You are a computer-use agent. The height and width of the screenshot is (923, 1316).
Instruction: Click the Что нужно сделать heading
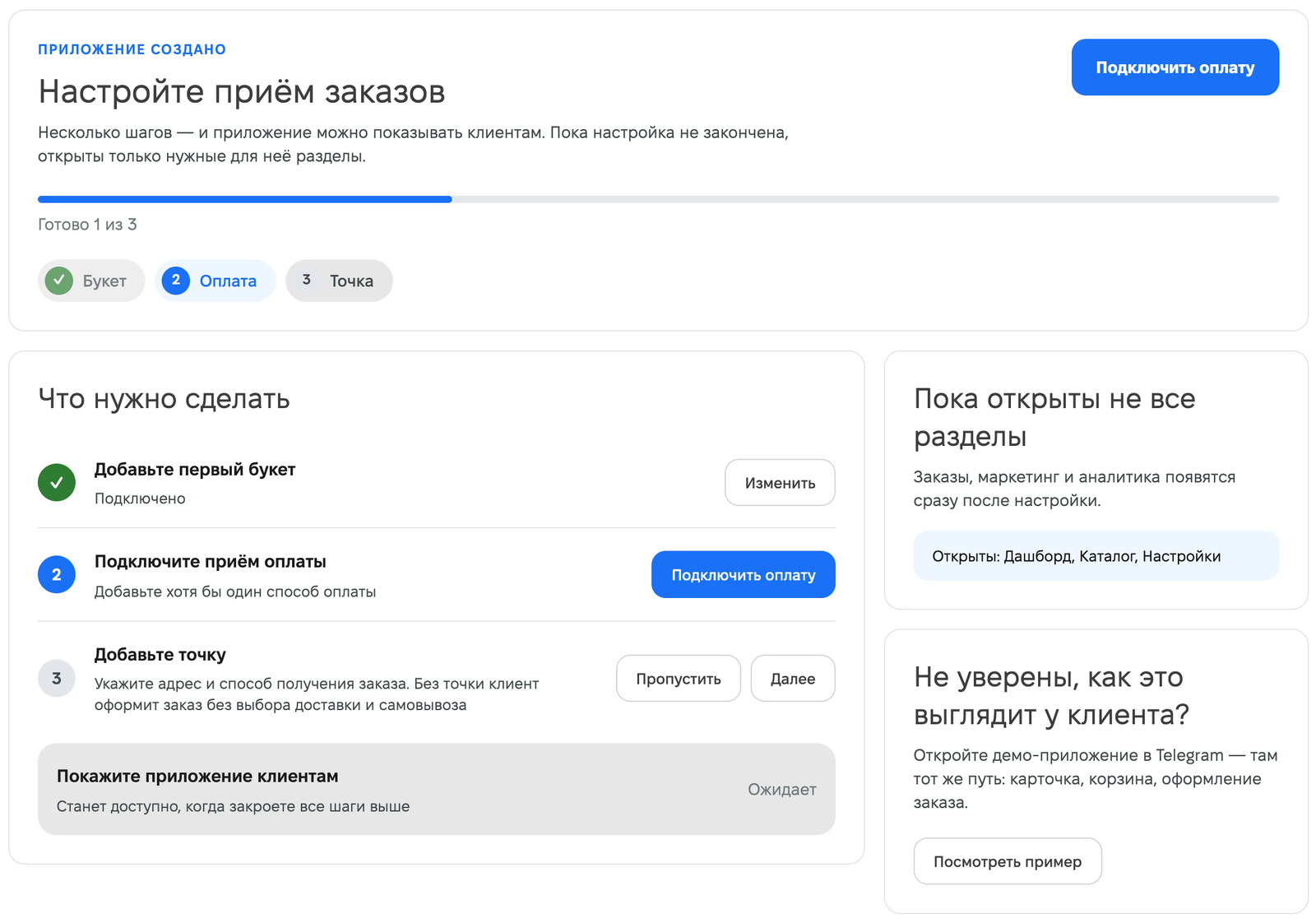point(164,399)
